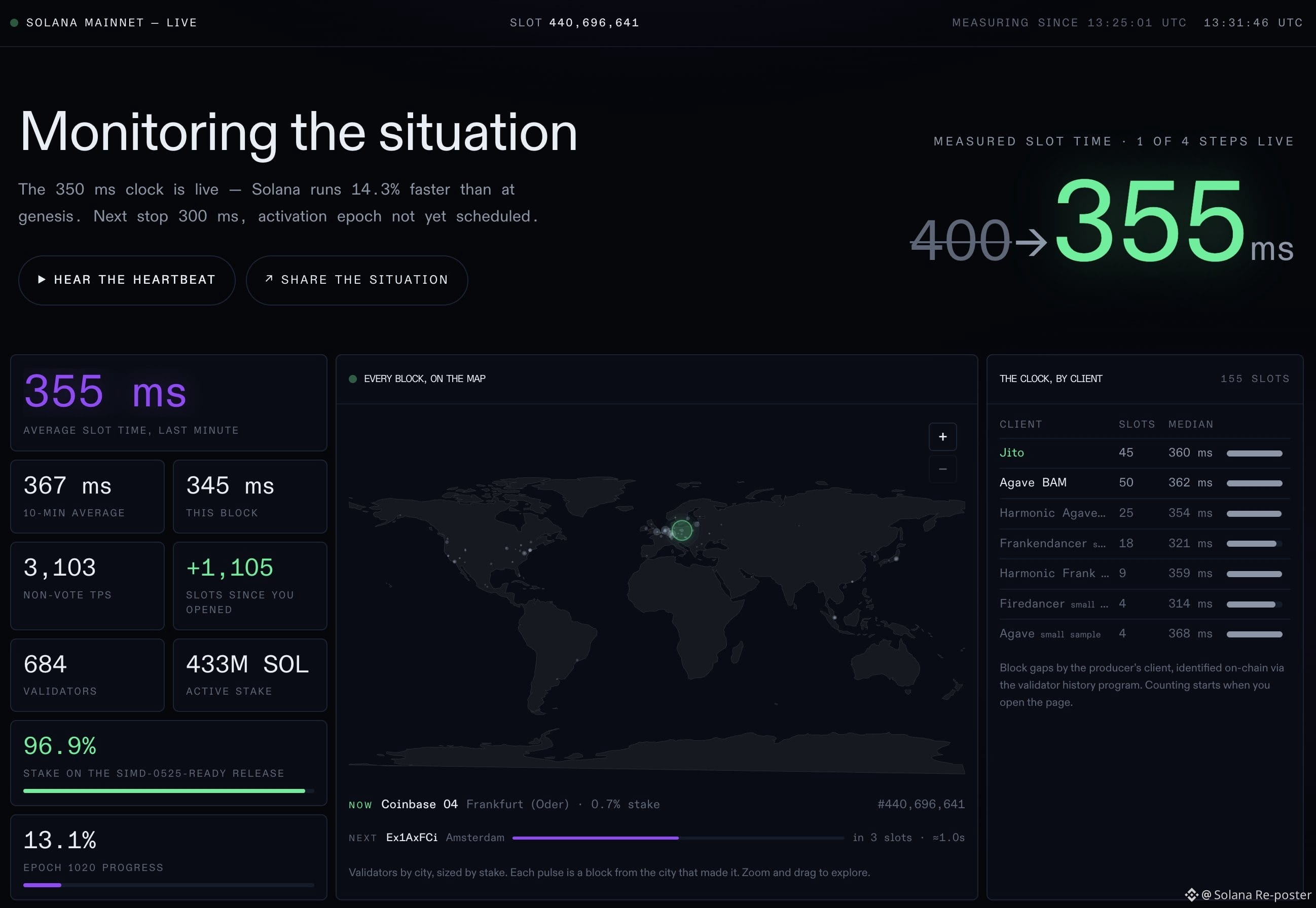Viewport: 1316px width, 908px height.
Task: Click the Agave BAM 362 ms median bar
Action: [x=1255, y=483]
